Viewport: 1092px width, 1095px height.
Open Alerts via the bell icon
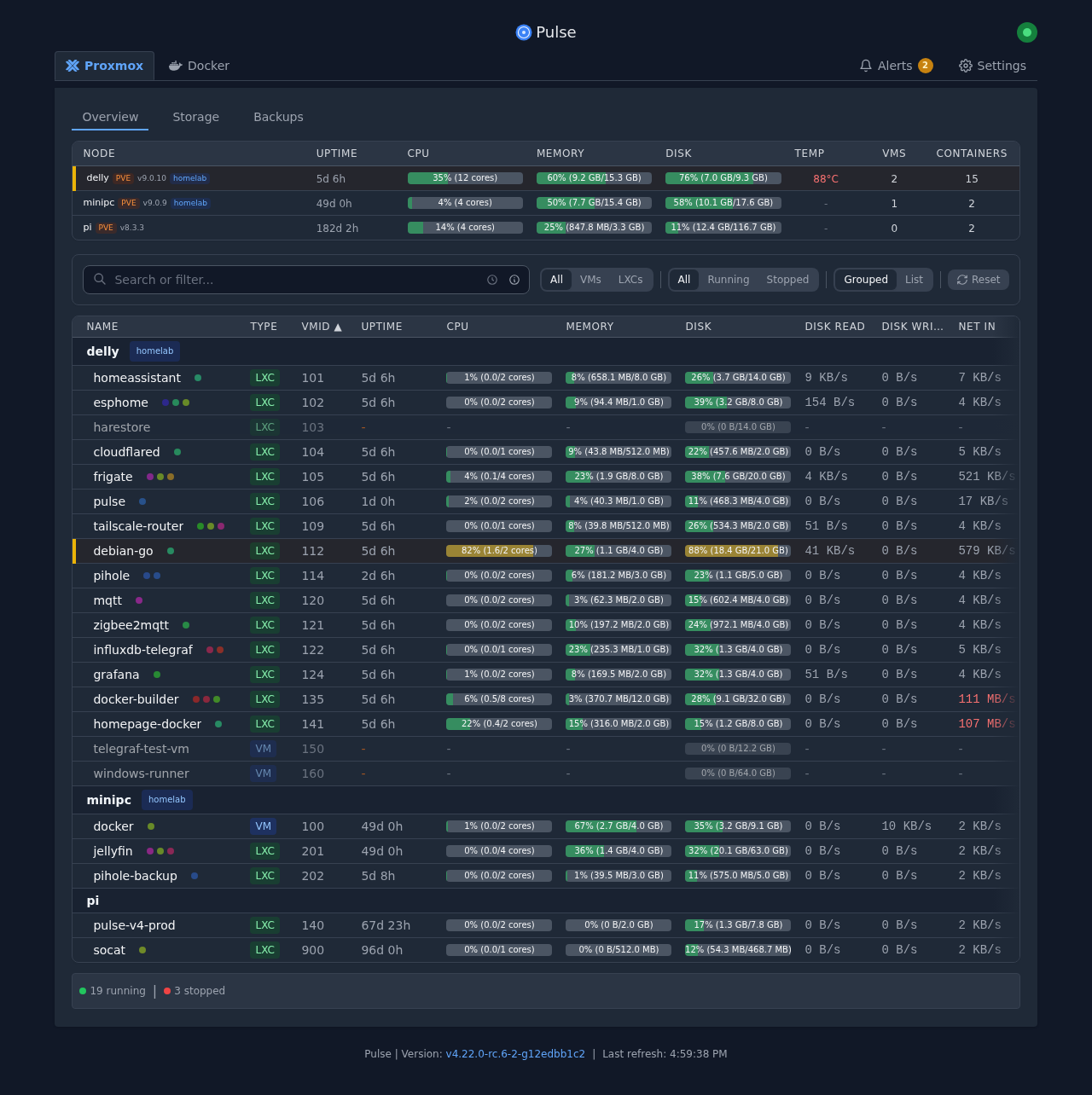[866, 66]
